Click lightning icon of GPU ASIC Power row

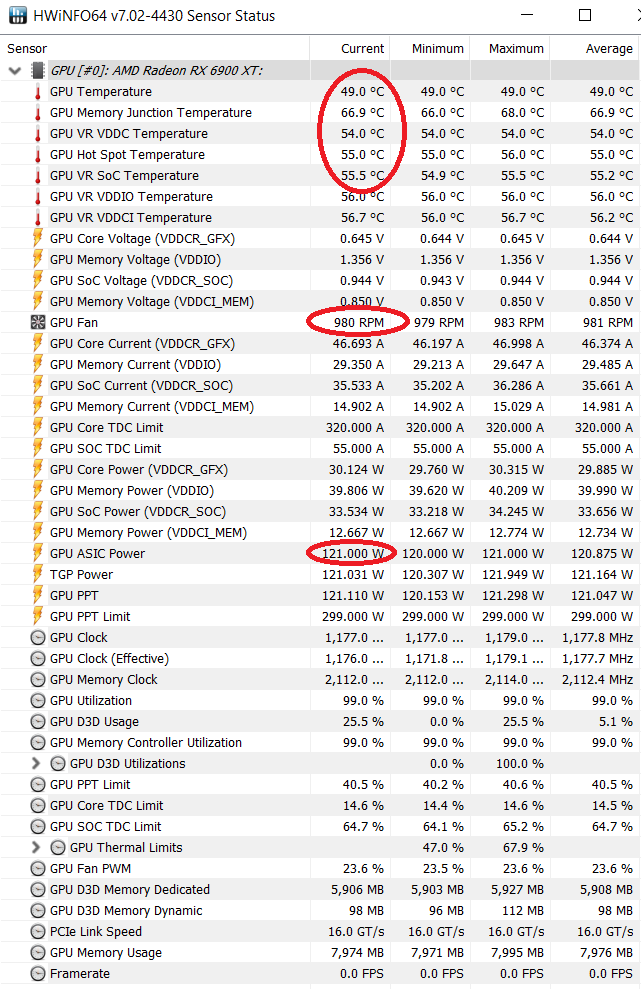(38, 553)
